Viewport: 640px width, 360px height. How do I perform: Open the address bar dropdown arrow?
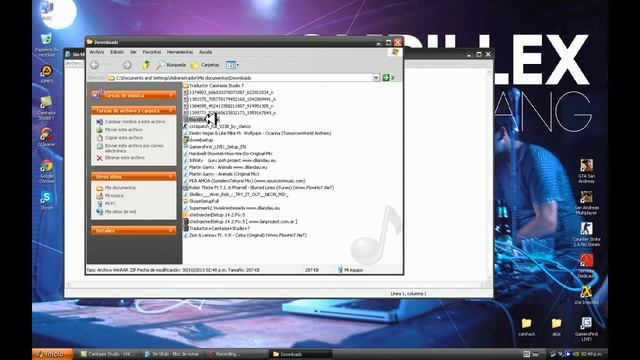[376, 78]
